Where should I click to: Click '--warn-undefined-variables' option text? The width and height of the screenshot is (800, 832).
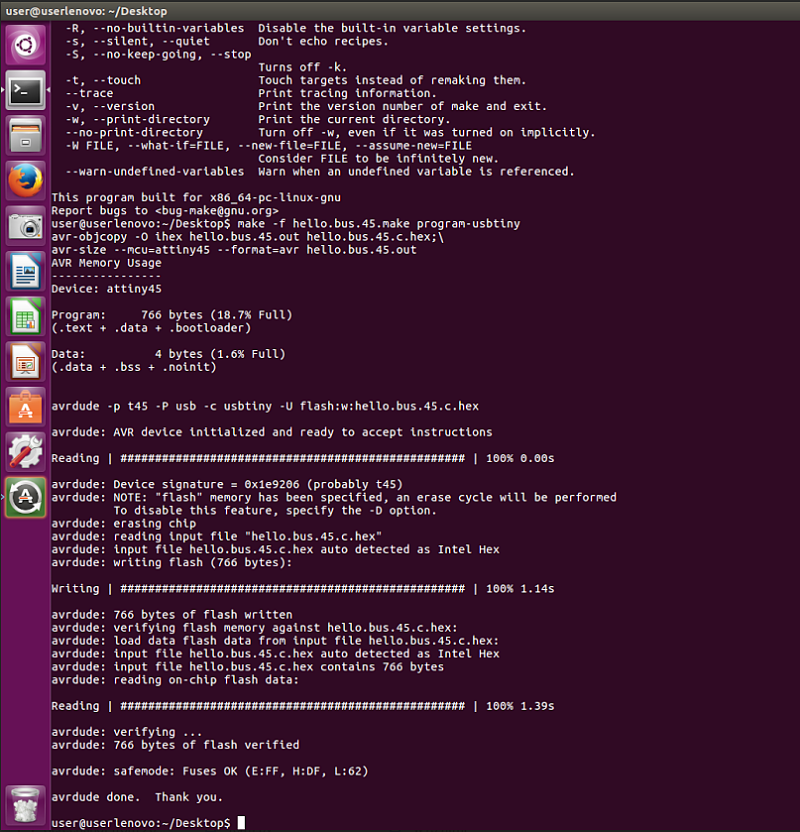tap(155, 171)
